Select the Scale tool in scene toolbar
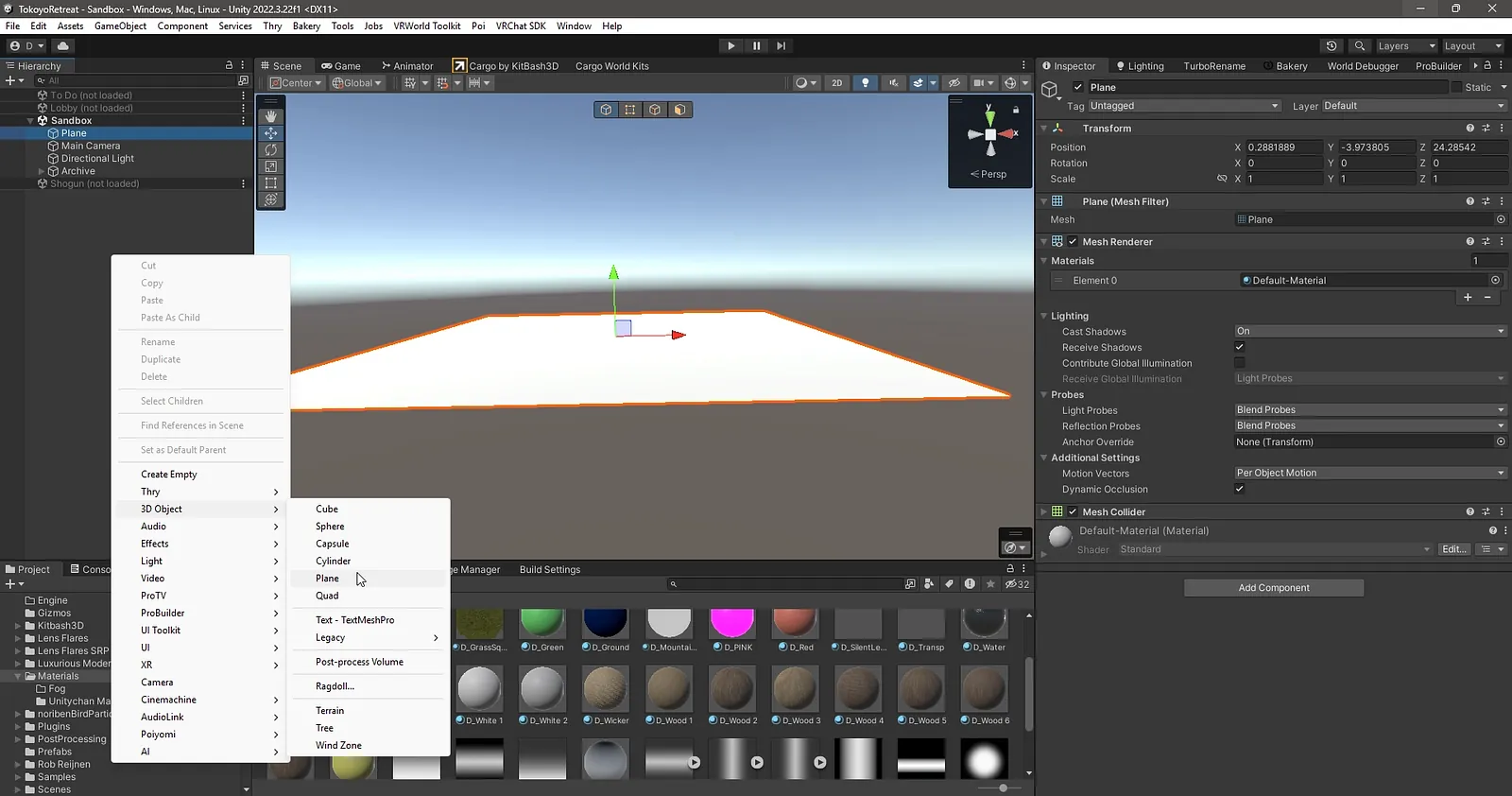Viewport: 1512px width, 796px height. pos(271,166)
